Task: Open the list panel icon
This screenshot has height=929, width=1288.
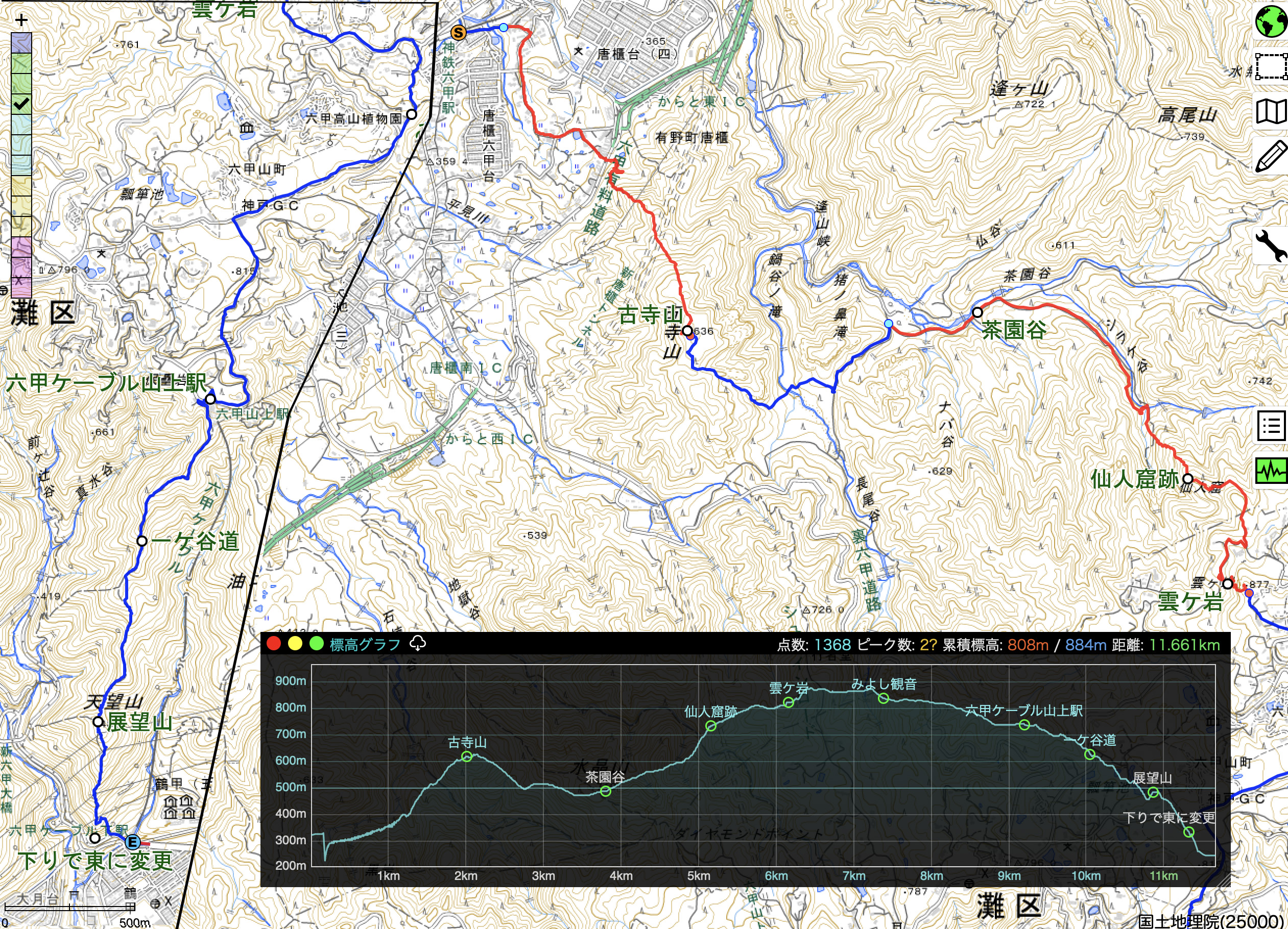Action: coord(1271,425)
